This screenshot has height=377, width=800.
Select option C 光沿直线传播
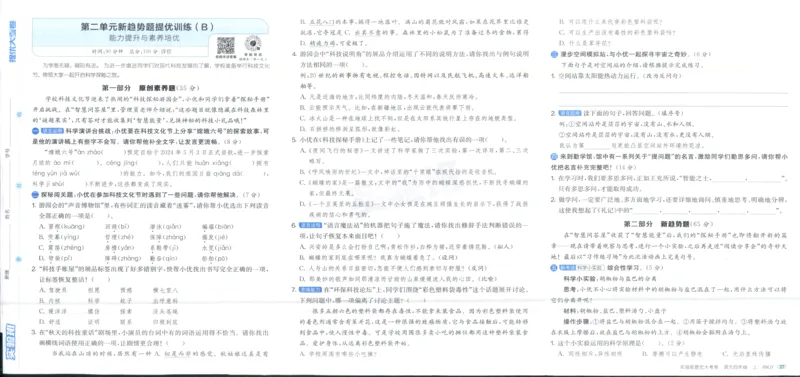745,354
